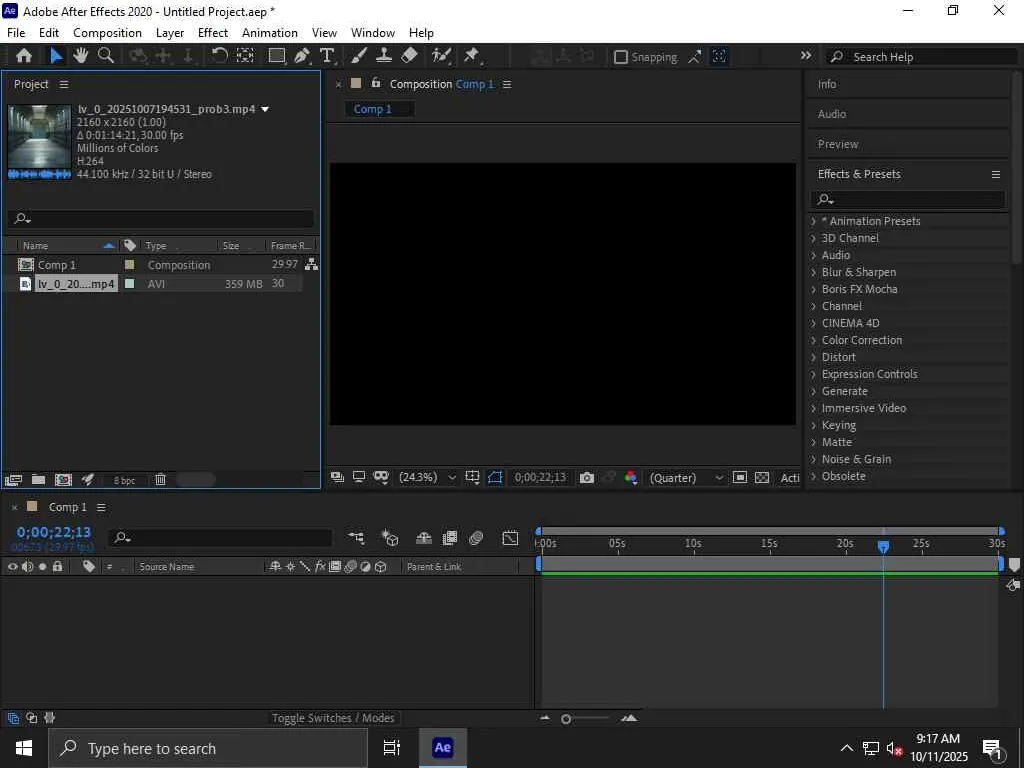
Task: Open the magnification ratio (24.3%) dropdown
Action: point(427,477)
